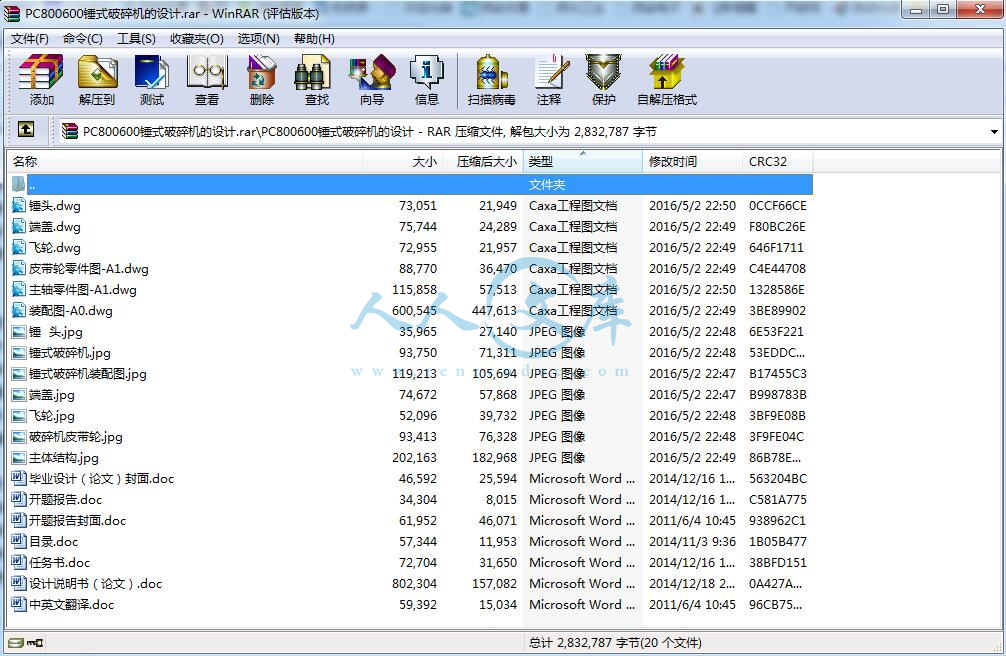Click the key icon in status bar
This screenshot has width=1006, height=656.
[x=35, y=643]
